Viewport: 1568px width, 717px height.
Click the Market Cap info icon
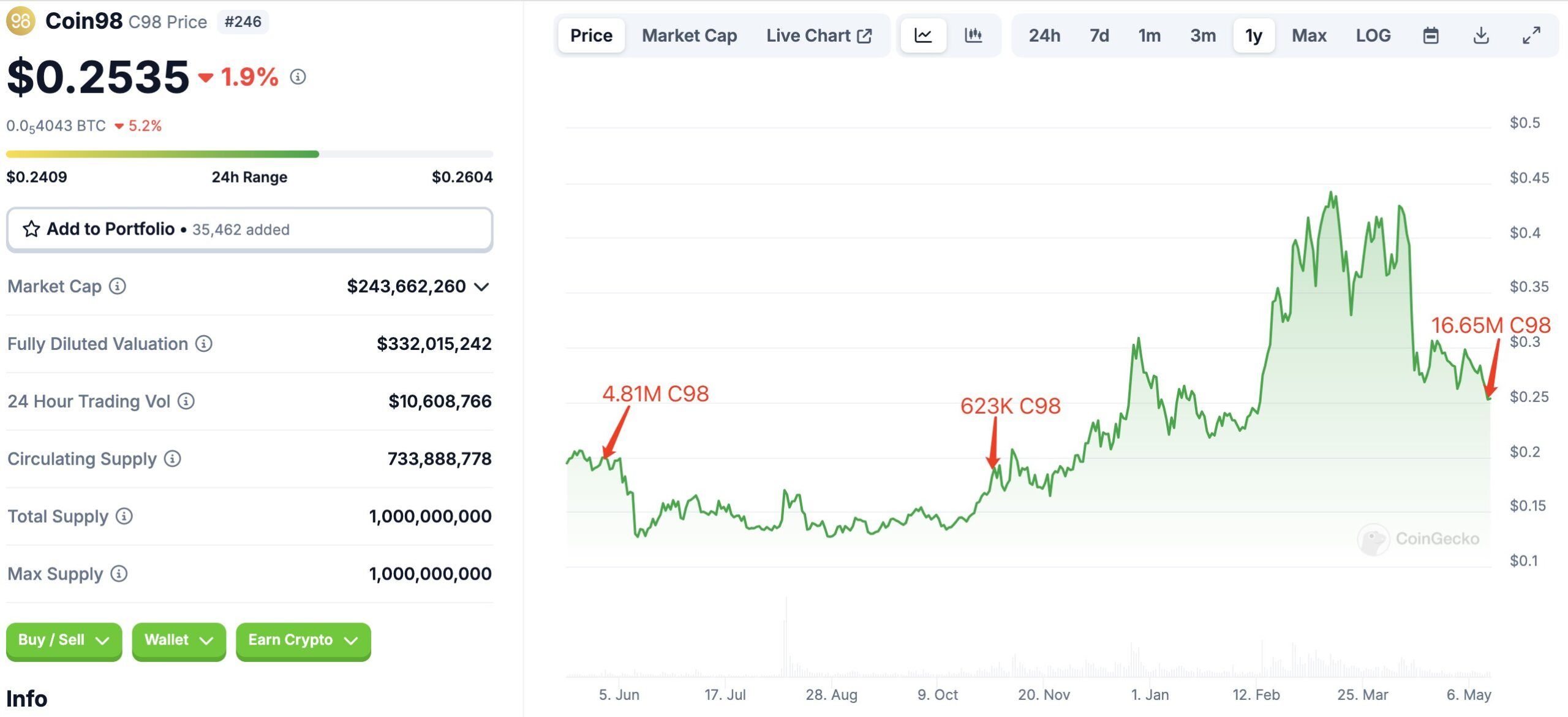(118, 286)
